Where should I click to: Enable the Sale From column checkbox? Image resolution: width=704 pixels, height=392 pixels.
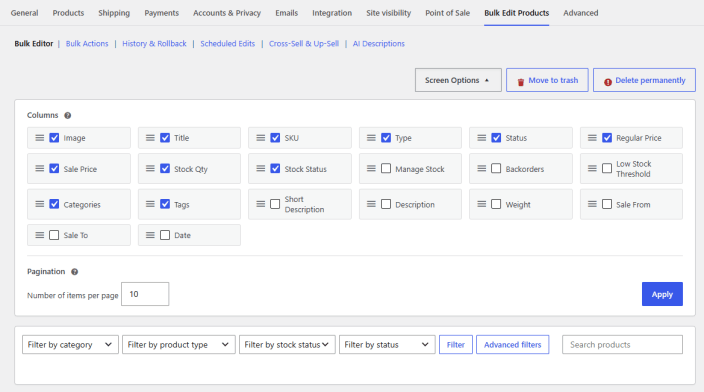pyautogui.click(x=607, y=204)
